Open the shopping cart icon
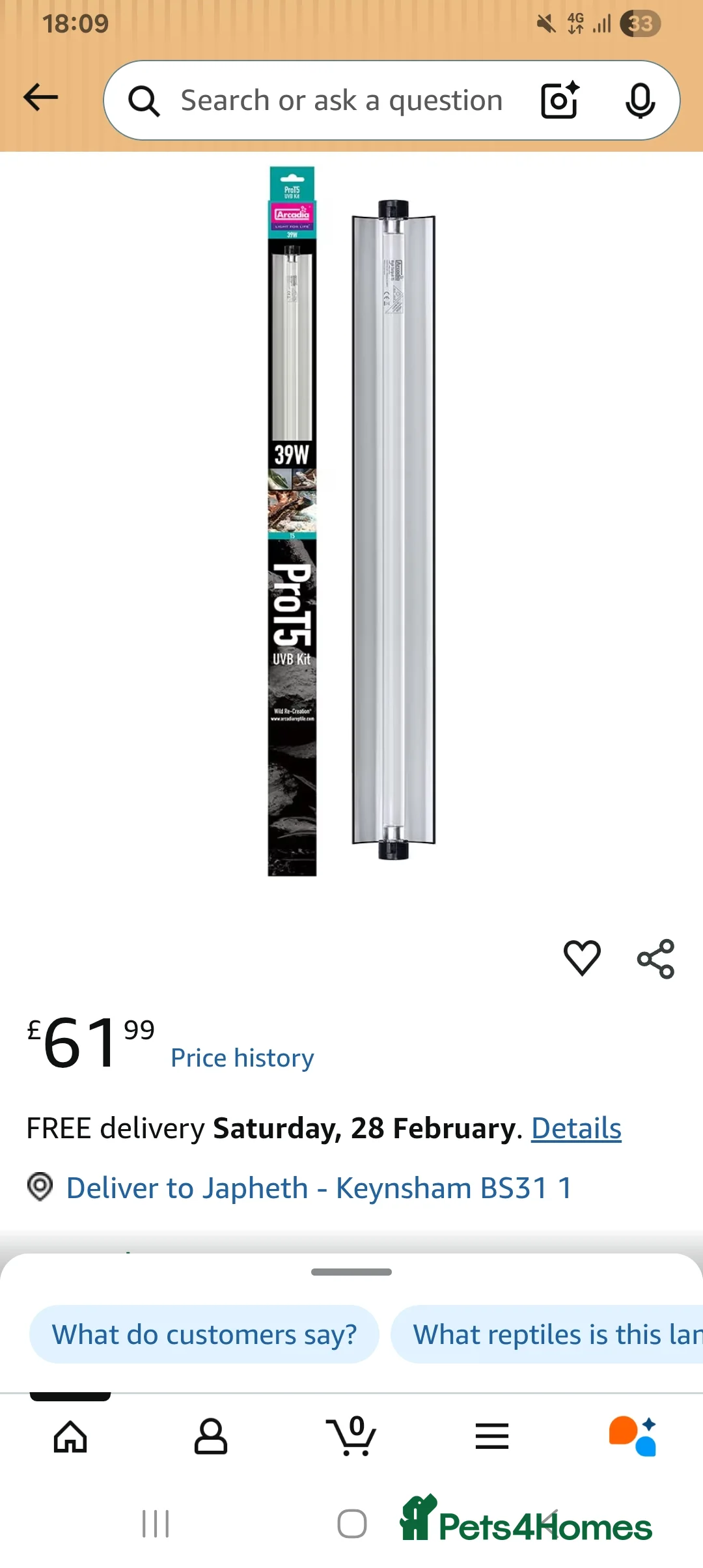This screenshot has width=703, height=1568. tap(351, 1436)
